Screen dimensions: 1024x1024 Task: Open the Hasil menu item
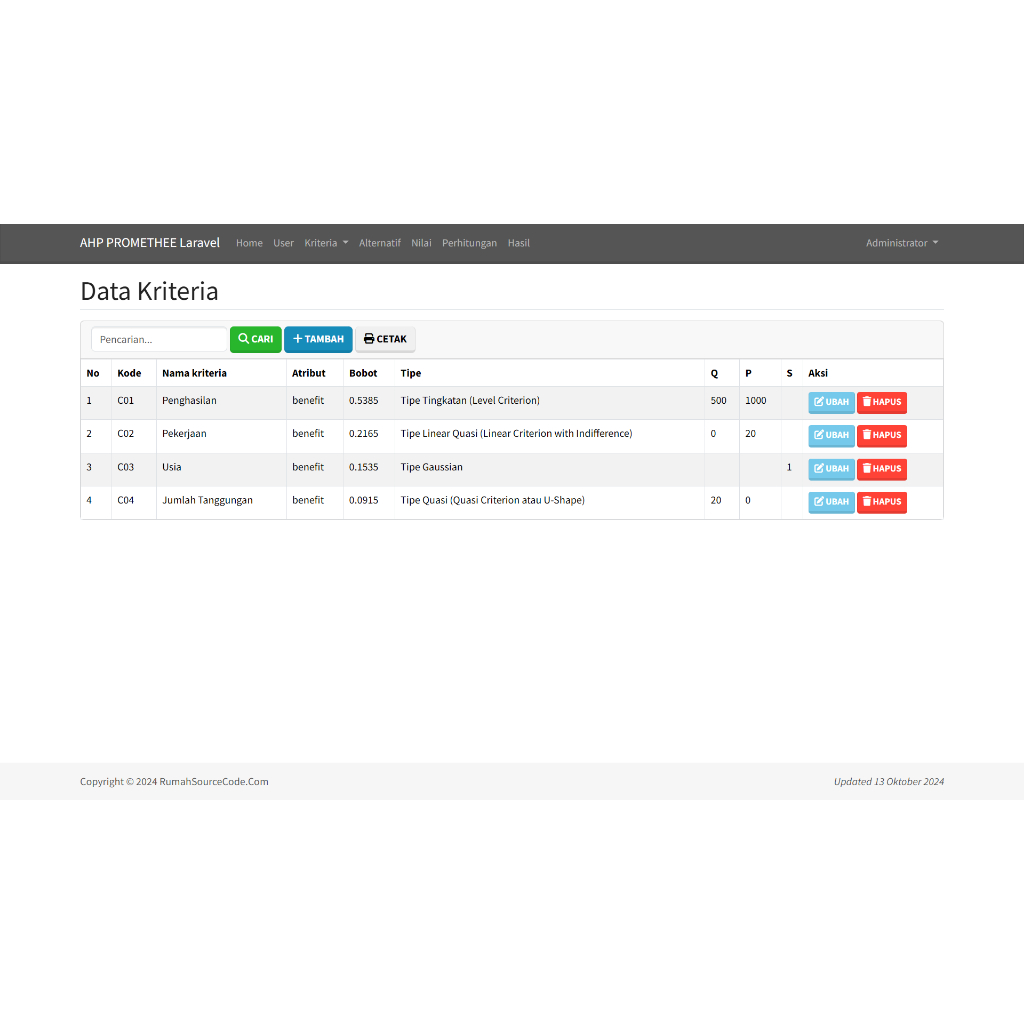click(x=519, y=243)
